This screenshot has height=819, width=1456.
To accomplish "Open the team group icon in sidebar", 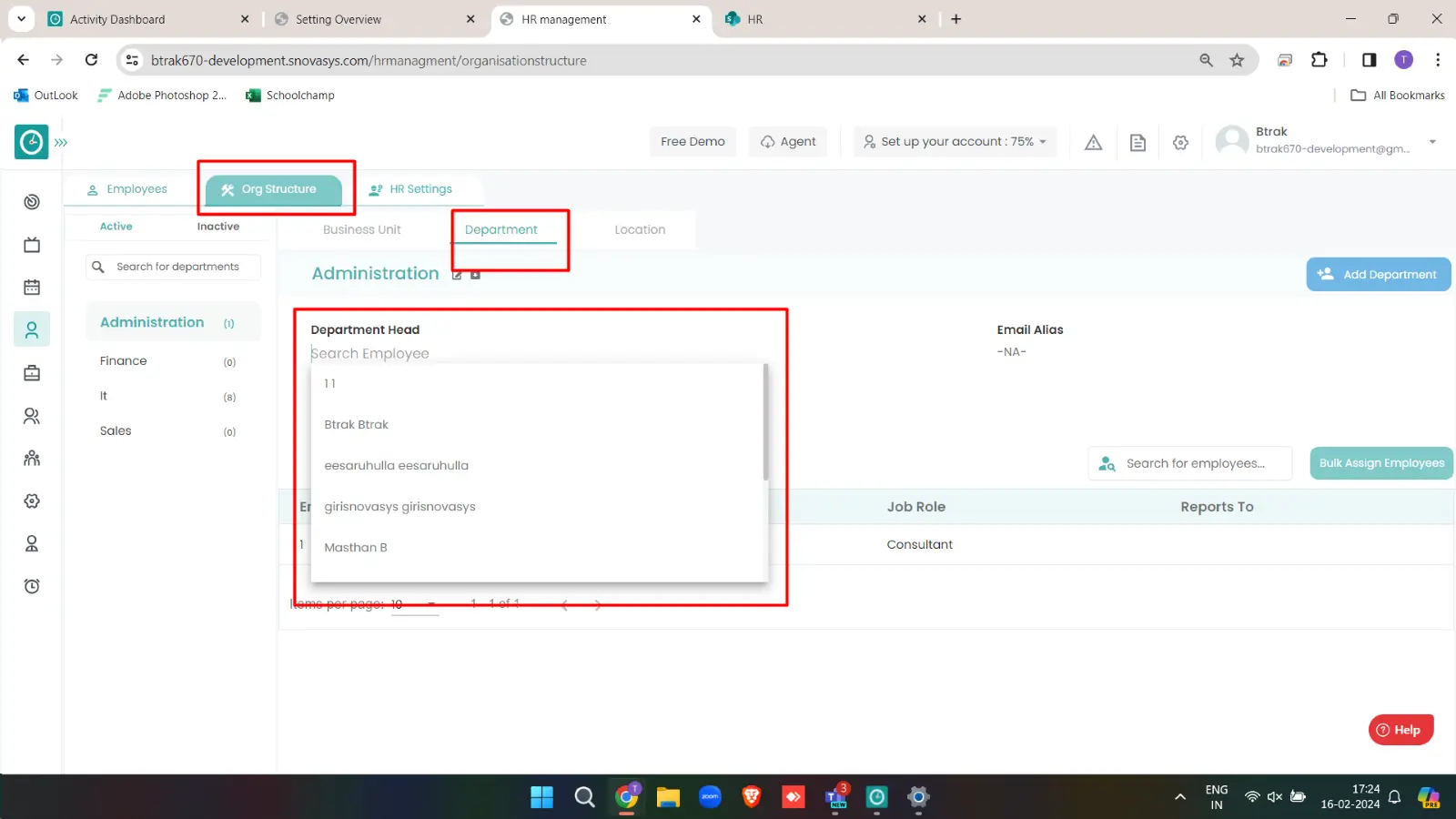I will click(x=32, y=458).
